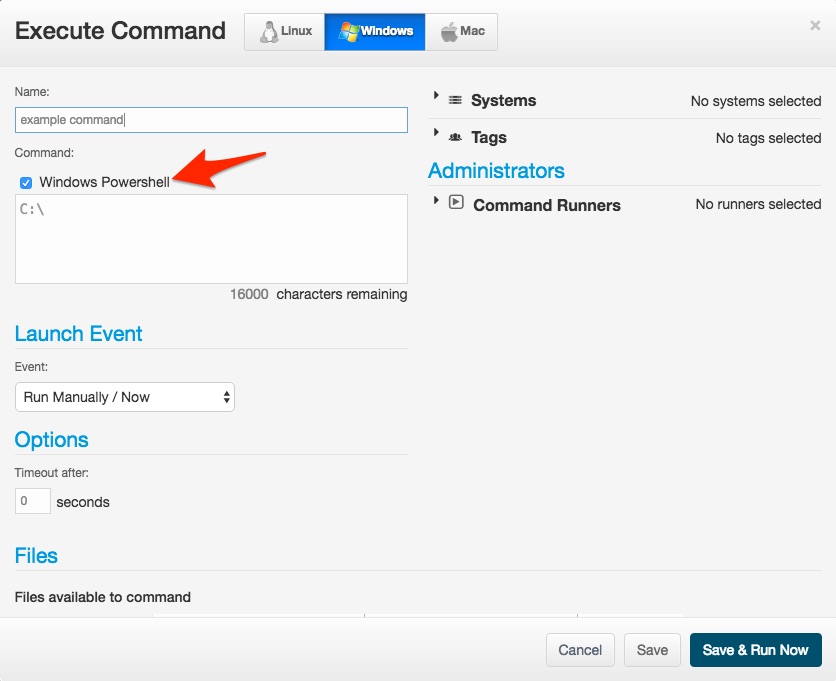Image resolution: width=836 pixels, height=681 pixels.
Task: Expand the Tags section triangle
Action: pyautogui.click(x=436, y=133)
